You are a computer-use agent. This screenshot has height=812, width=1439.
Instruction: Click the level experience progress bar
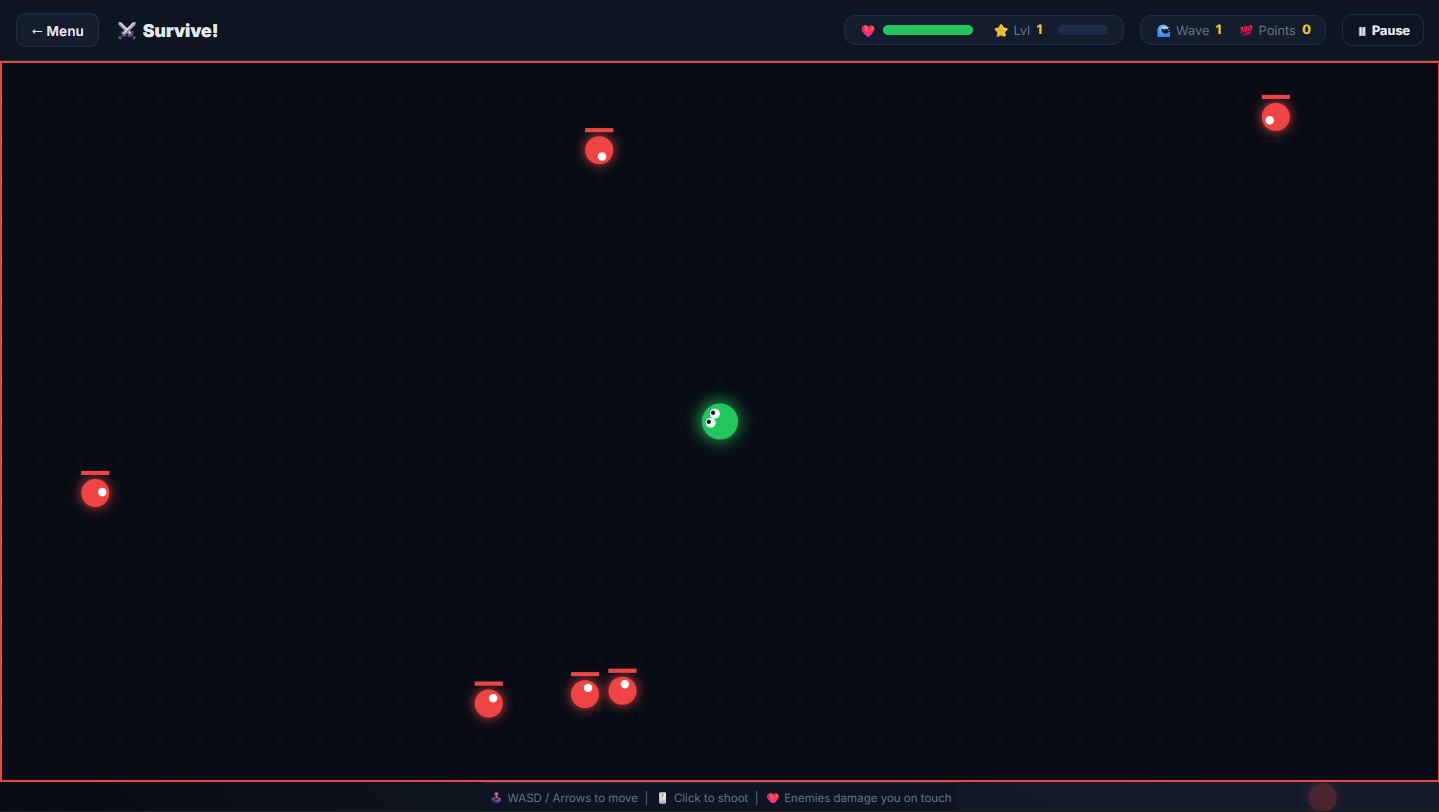1083,30
